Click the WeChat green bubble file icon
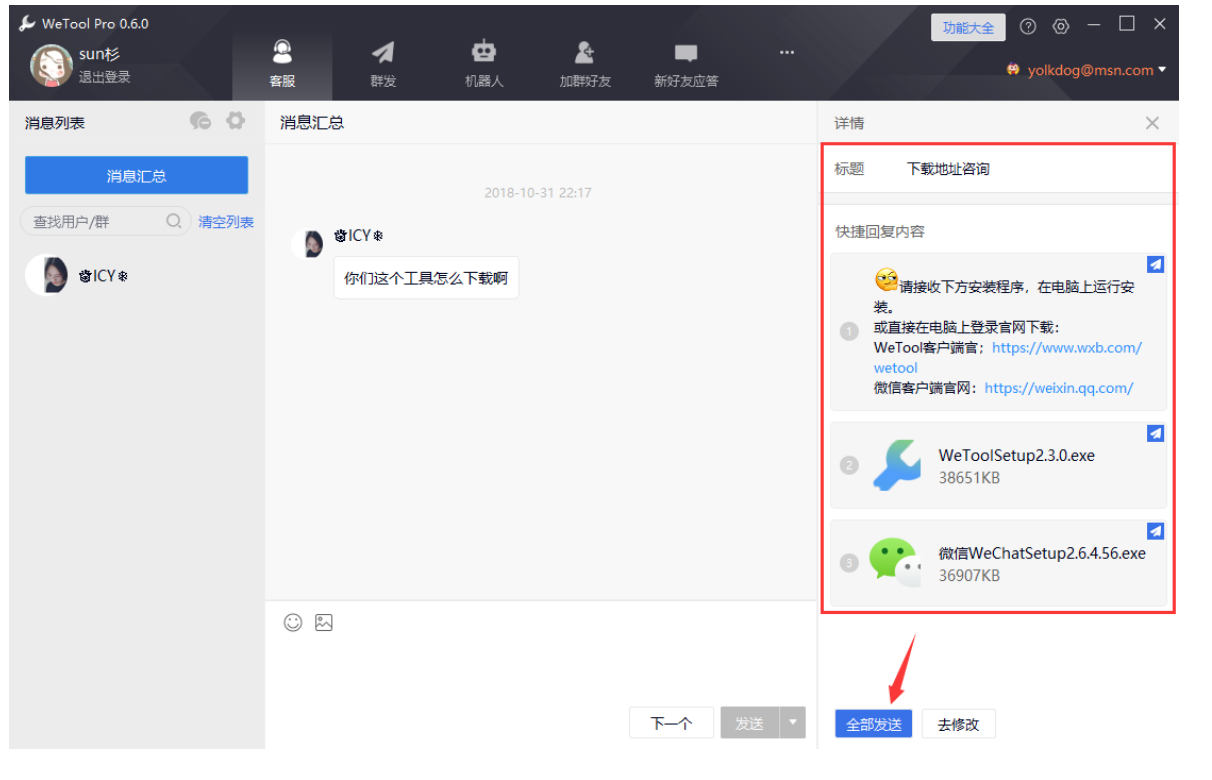 (x=895, y=562)
